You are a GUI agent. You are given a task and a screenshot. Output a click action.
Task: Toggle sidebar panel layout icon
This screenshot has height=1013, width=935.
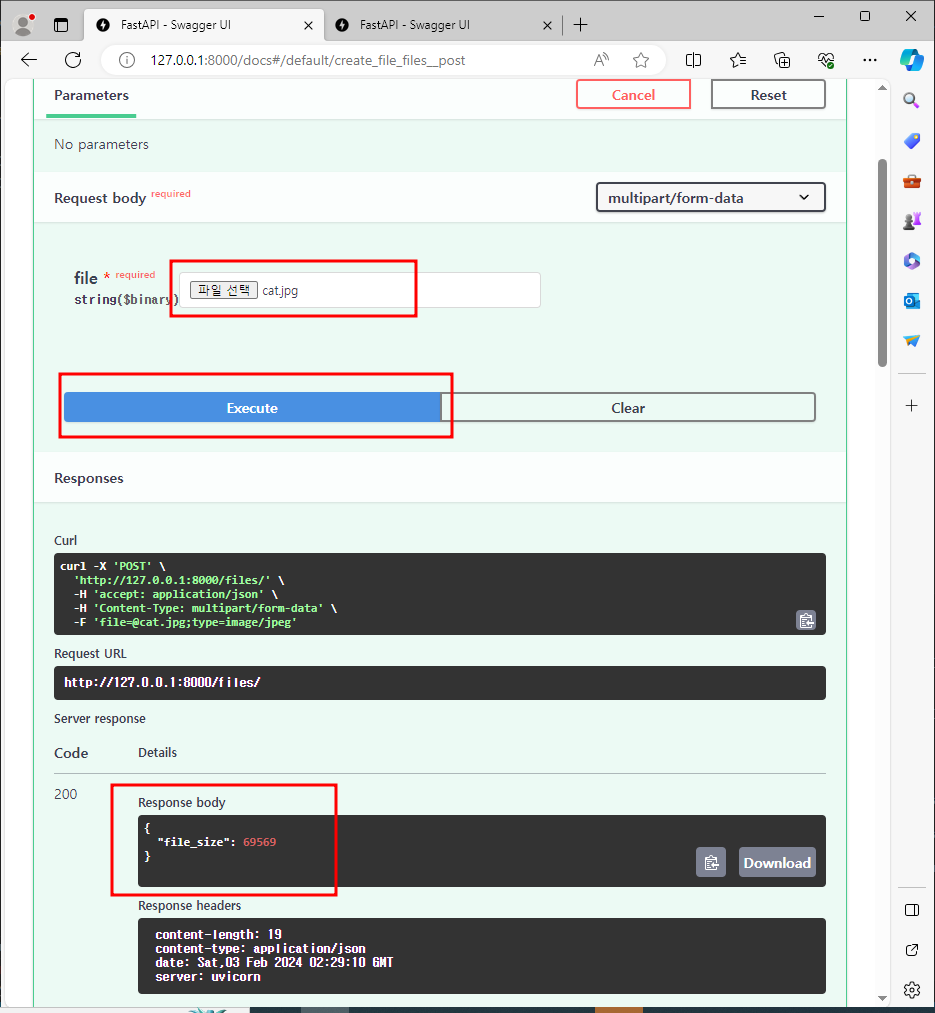click(912, 910)
